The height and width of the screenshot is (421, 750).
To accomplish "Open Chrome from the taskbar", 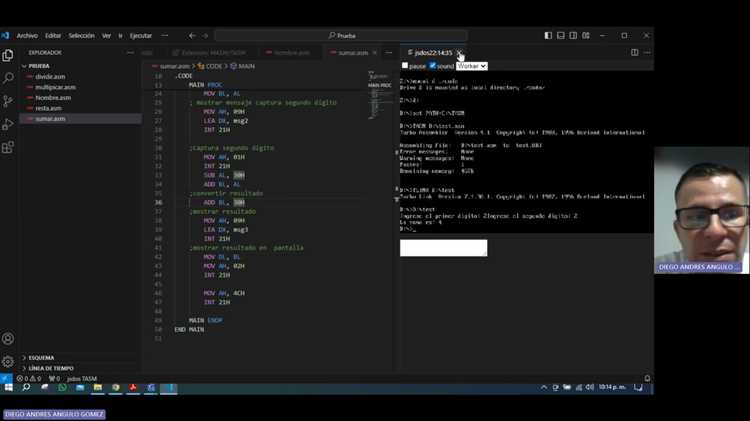I will pyautogui.click(x=116, y=388).
